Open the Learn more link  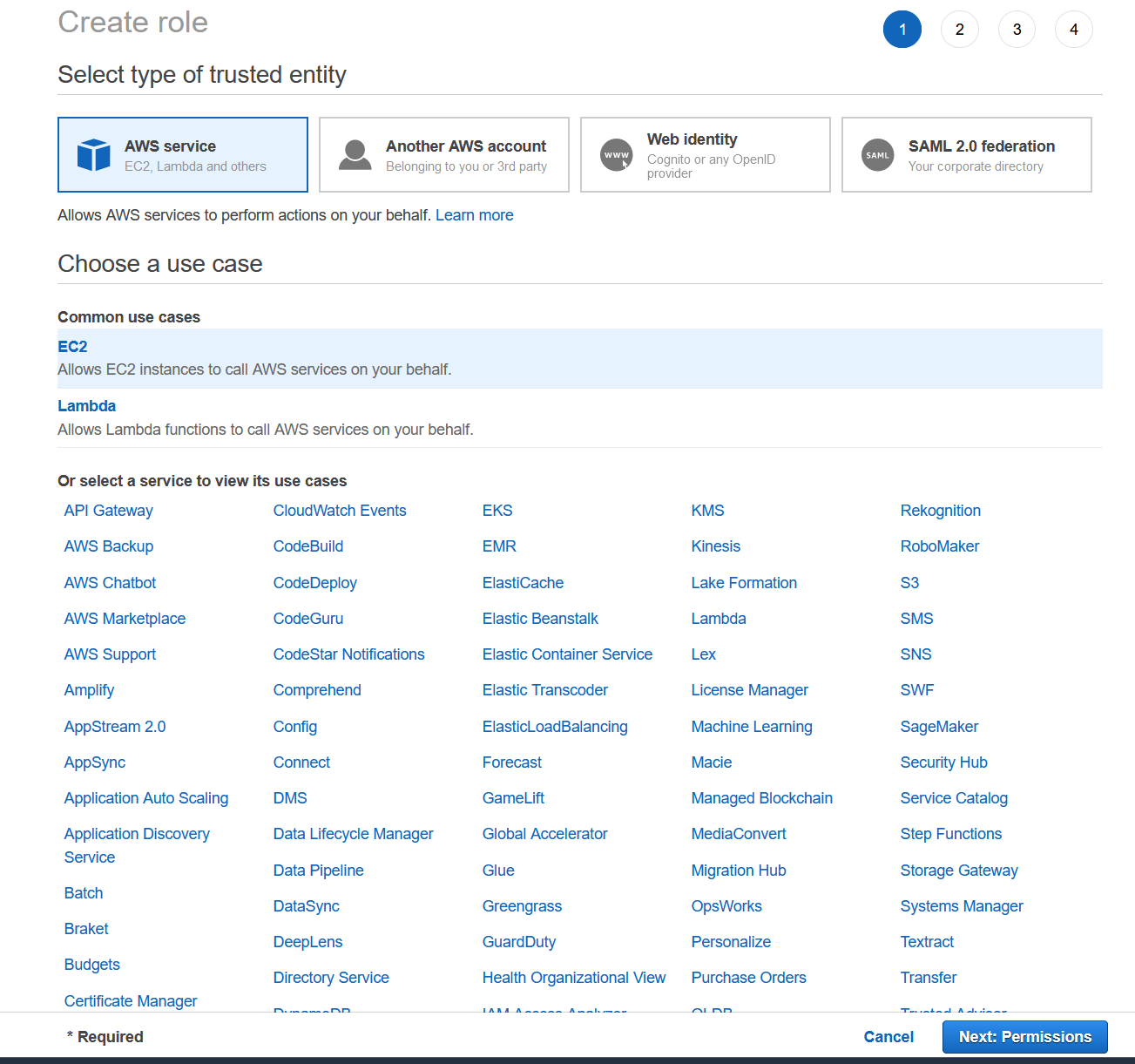click(474, 215)
